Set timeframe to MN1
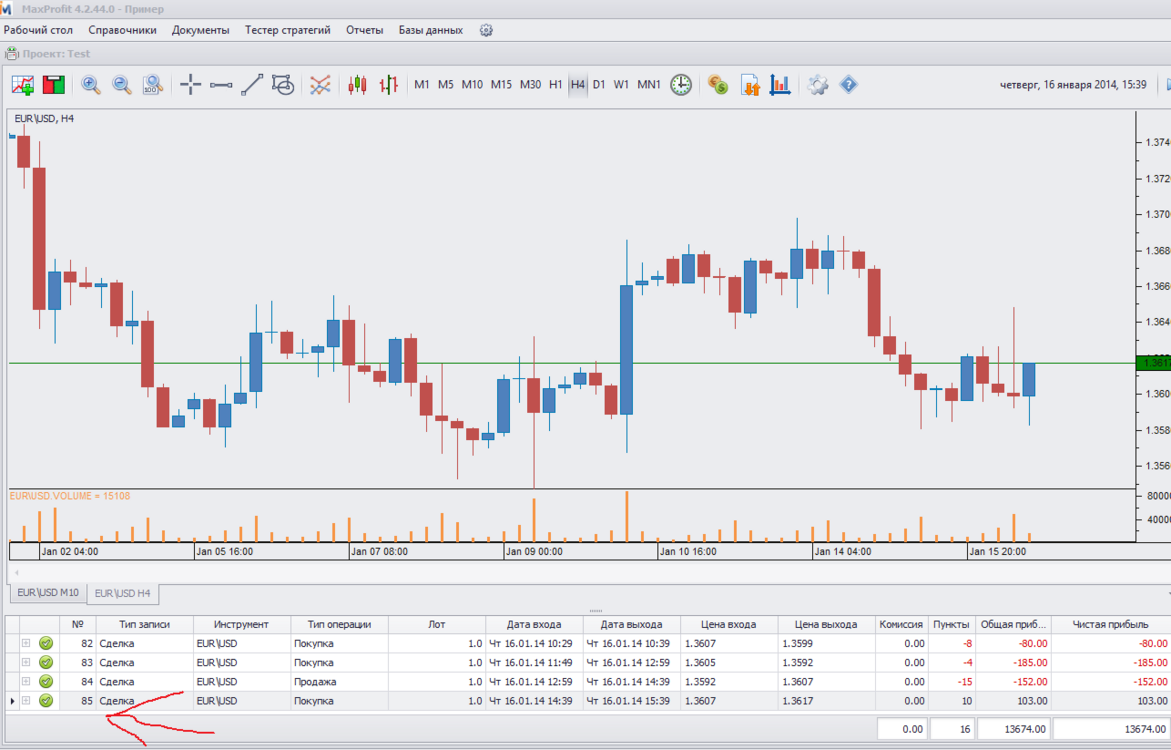The height and width of the screenshot is (750, 1171). point(649,85)
